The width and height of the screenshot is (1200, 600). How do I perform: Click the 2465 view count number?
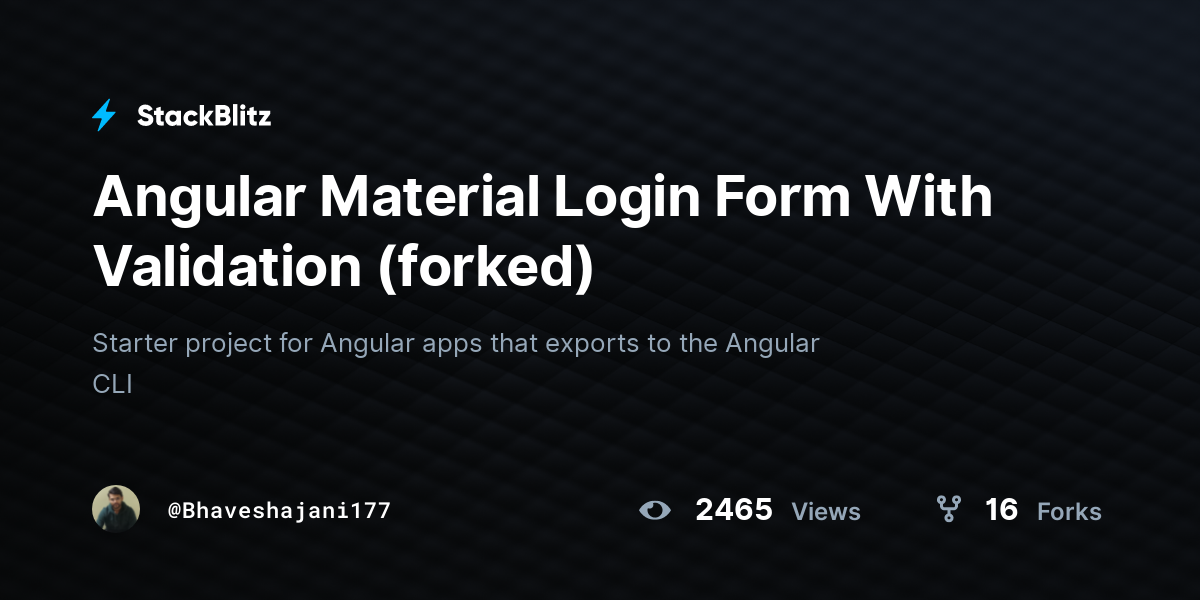coord(734,510)
